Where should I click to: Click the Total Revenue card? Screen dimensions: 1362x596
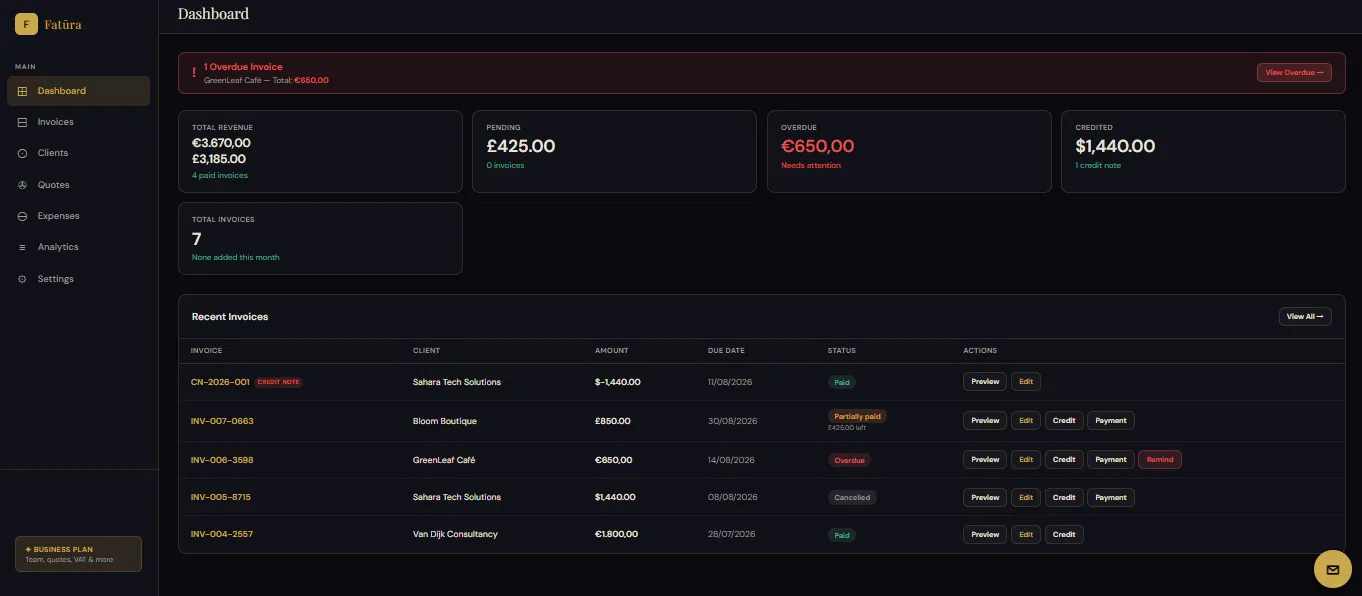pyautogui.click(x=320, y=151)
